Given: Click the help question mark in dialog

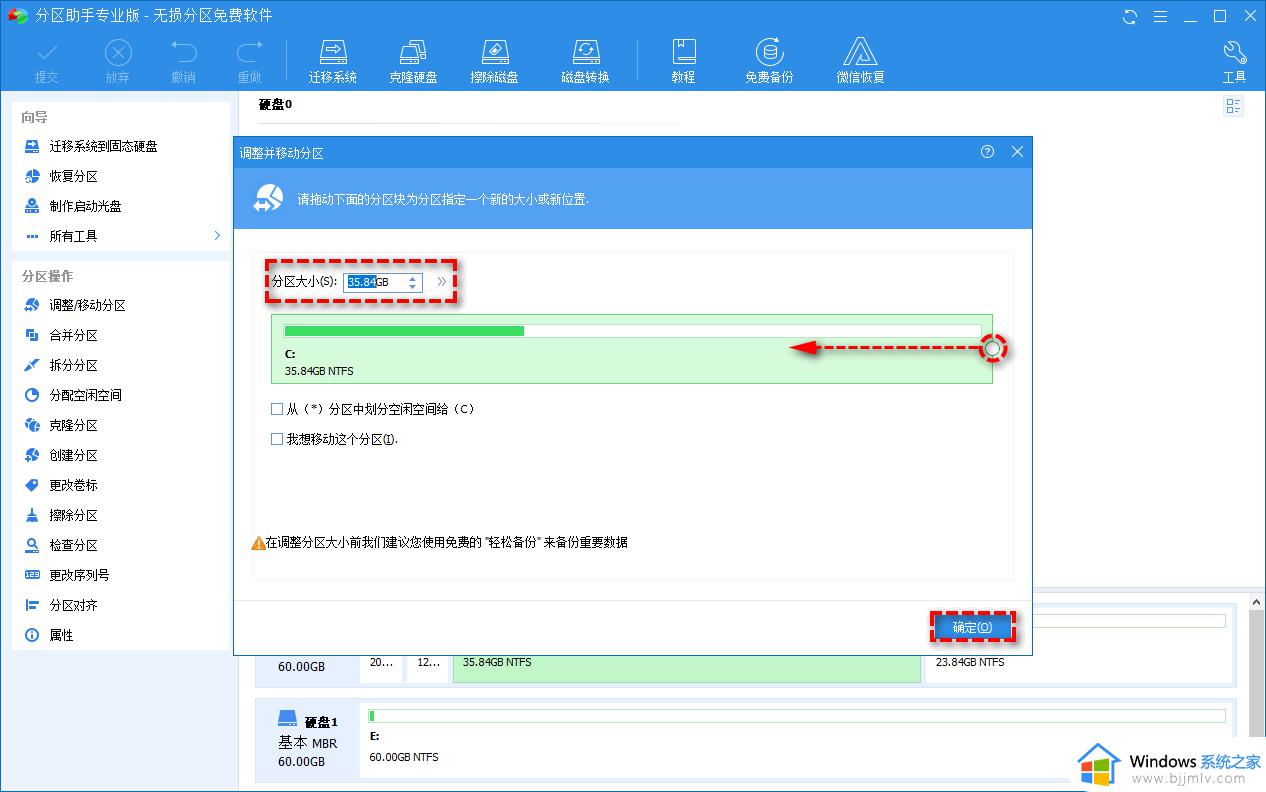Looking at the screenshot, I should coord(987,152).
